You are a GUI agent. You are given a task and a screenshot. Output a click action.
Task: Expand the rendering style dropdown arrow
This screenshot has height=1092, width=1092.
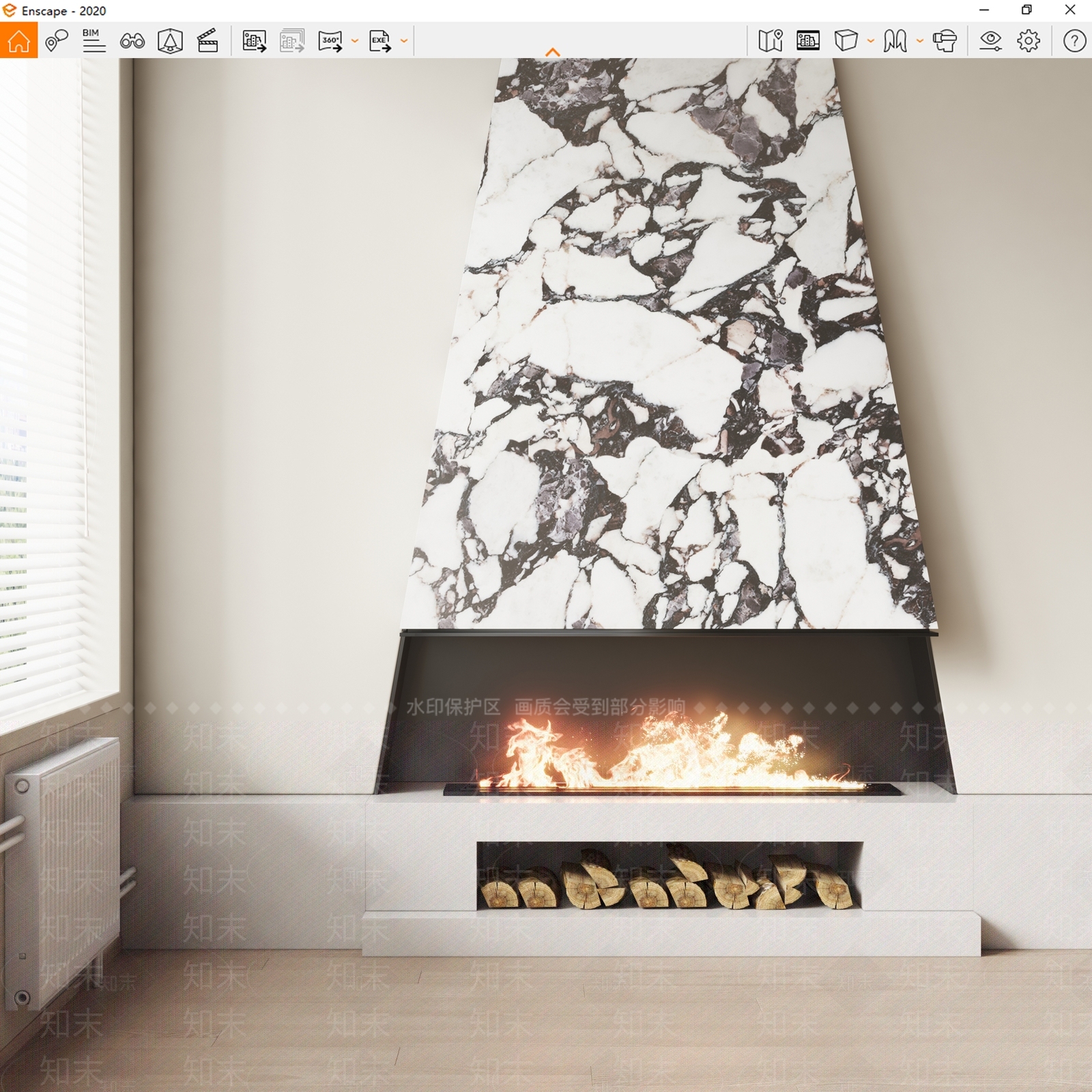[920, 41]
